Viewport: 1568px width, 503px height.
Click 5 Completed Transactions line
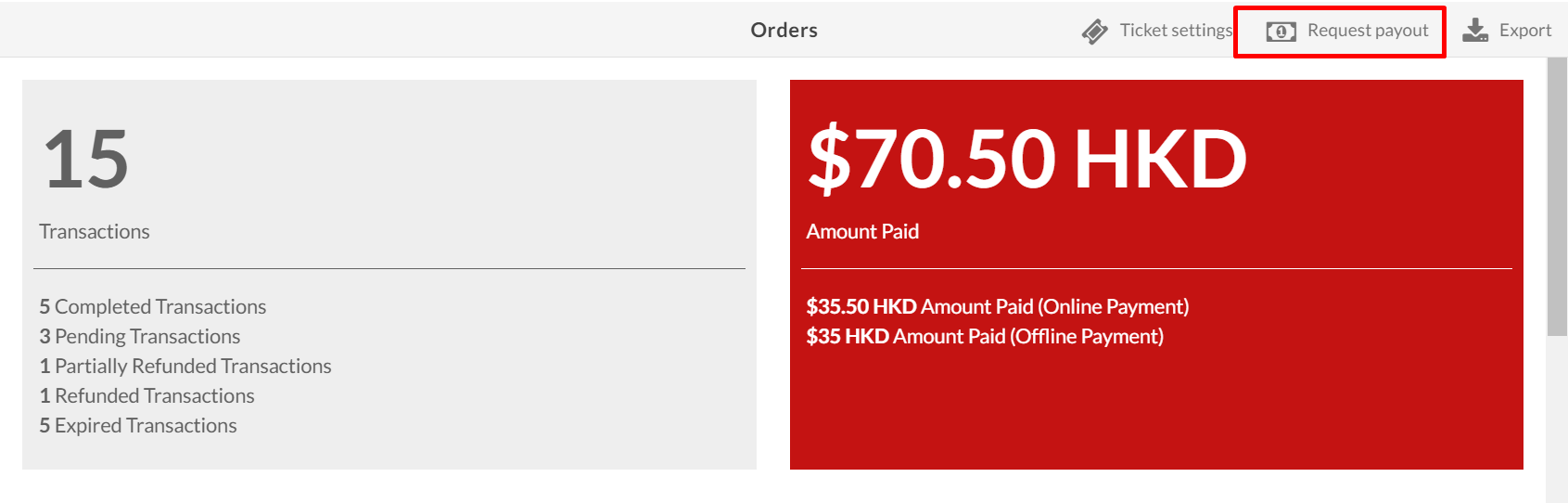coord(153,306)
